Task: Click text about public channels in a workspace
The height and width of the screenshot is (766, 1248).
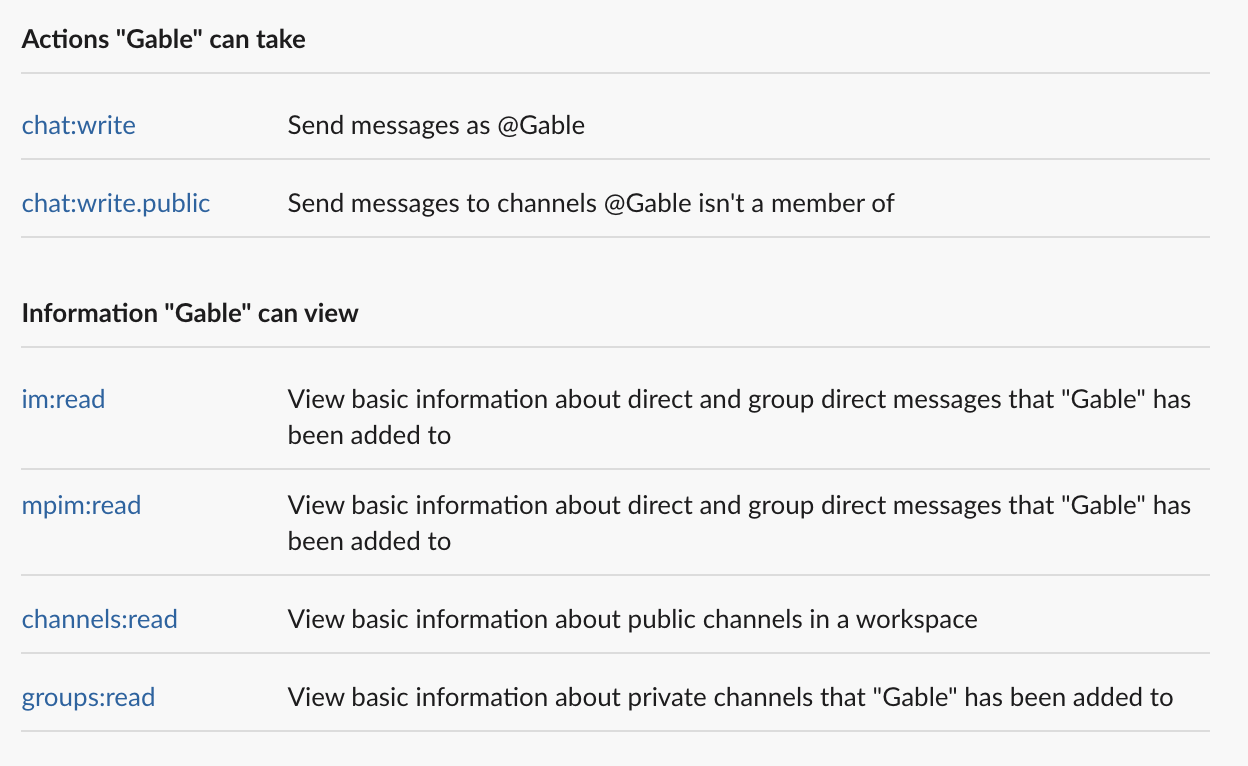Action: (632, 619)
